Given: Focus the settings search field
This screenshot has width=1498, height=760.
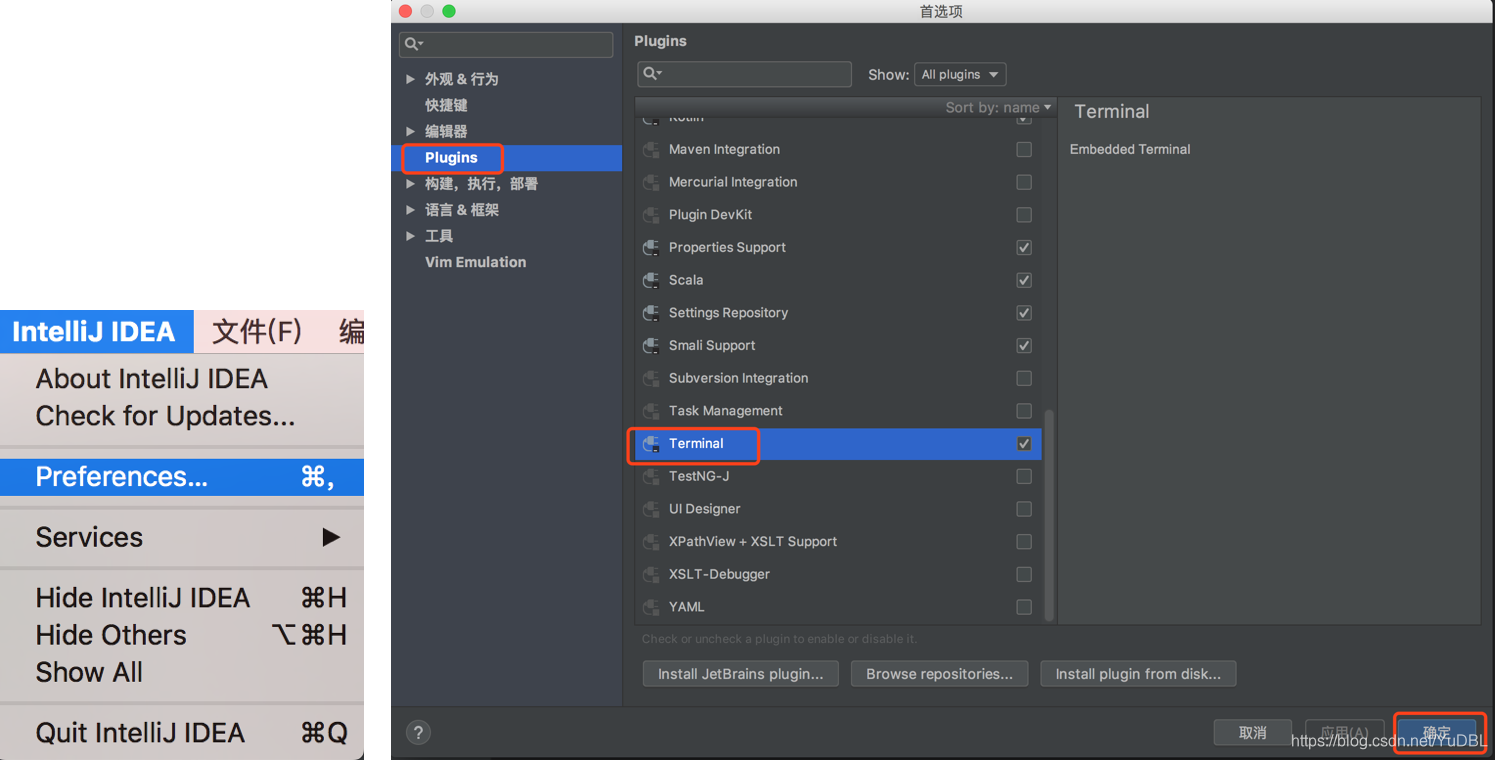Looking at the screenshot, I should (x=506, y=44).
